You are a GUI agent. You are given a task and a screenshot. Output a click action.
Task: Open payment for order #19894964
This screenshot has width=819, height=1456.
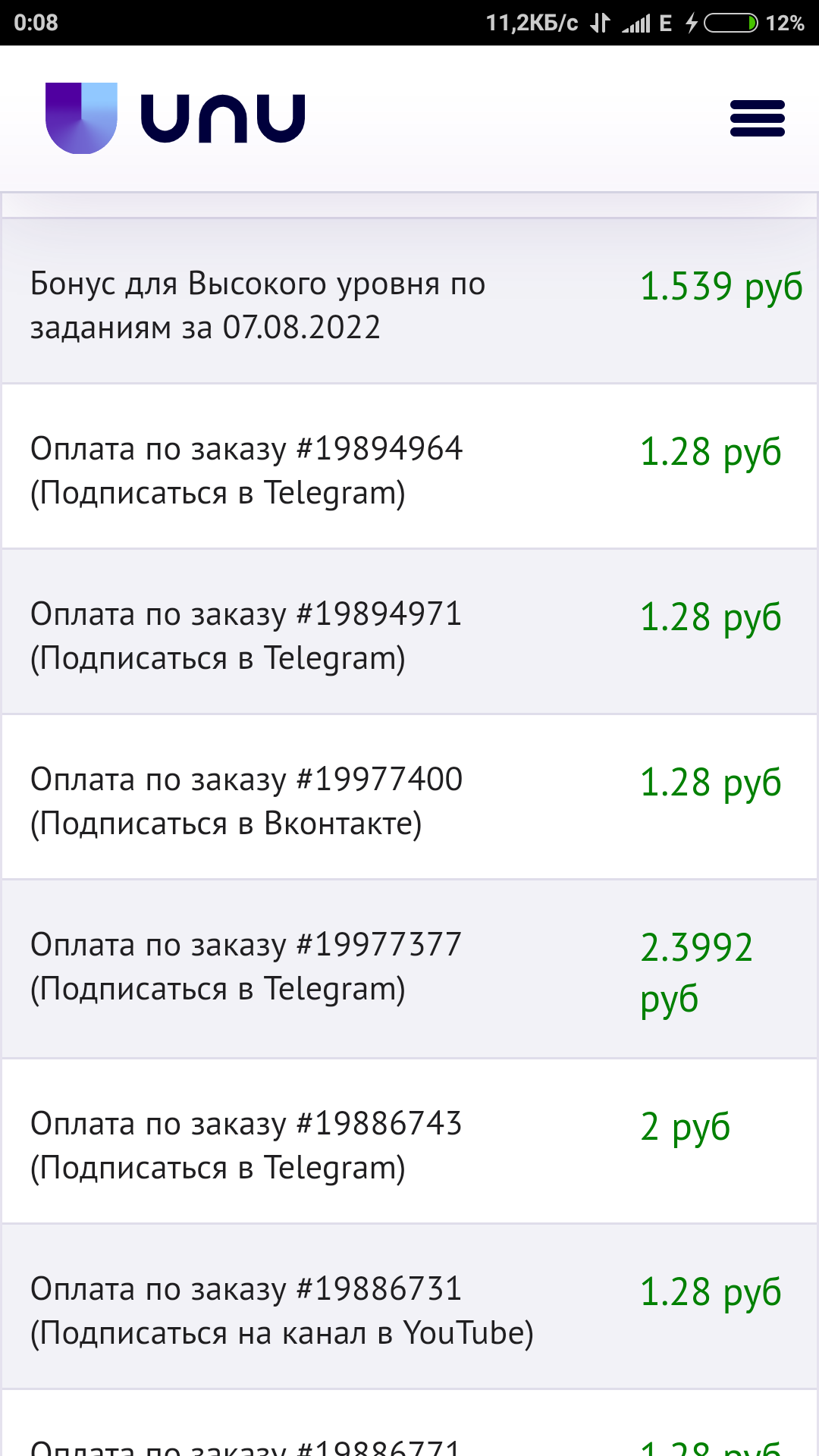pos(246,470)
